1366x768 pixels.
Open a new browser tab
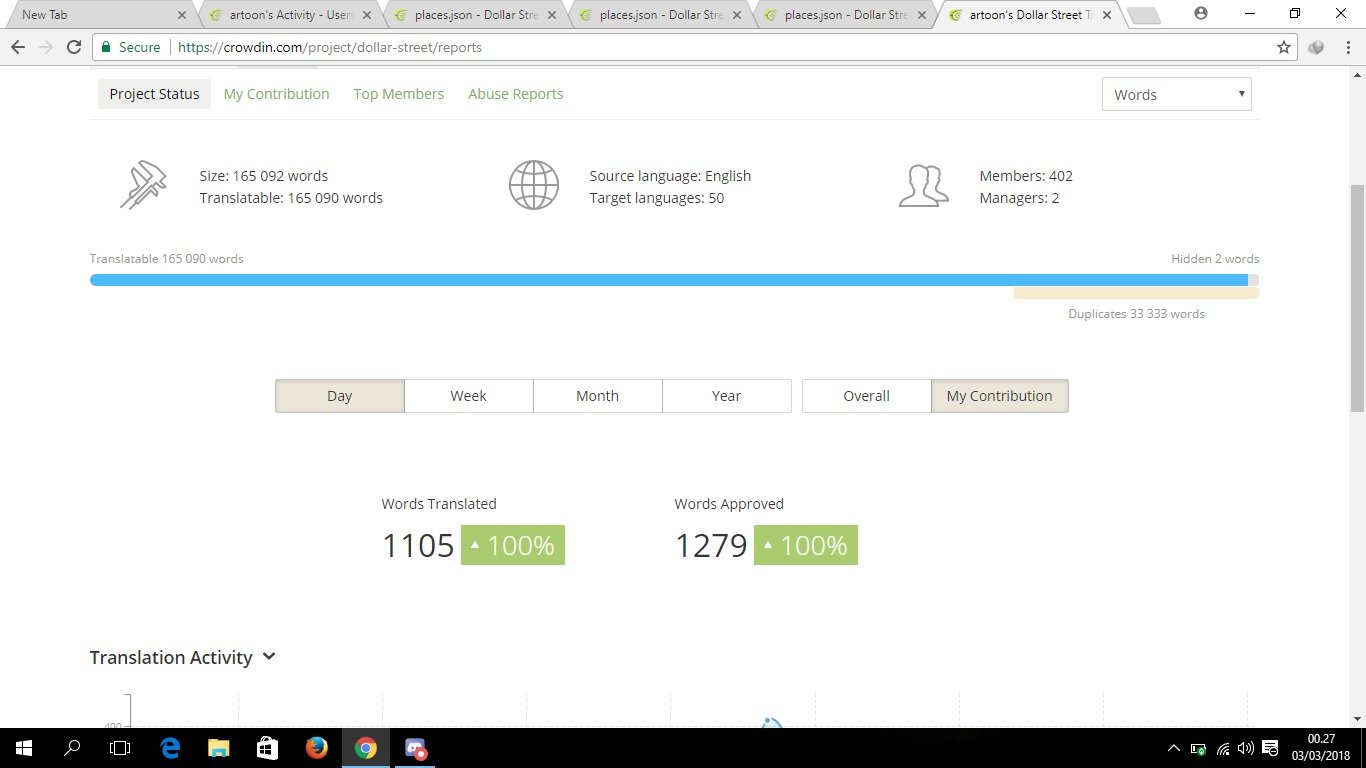(x=1143, y=15)
